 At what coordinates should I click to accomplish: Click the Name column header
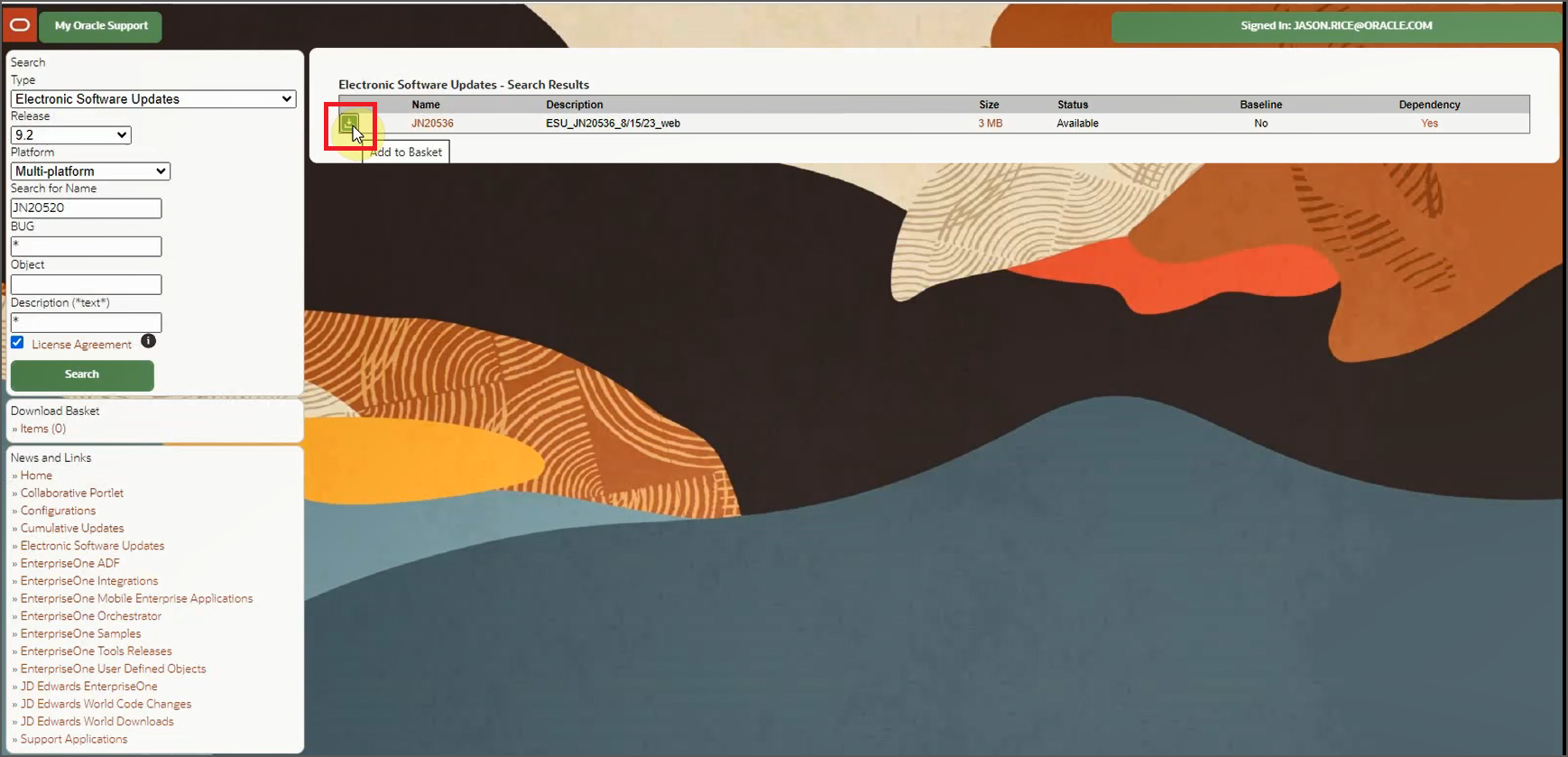(x=426, y=105)
